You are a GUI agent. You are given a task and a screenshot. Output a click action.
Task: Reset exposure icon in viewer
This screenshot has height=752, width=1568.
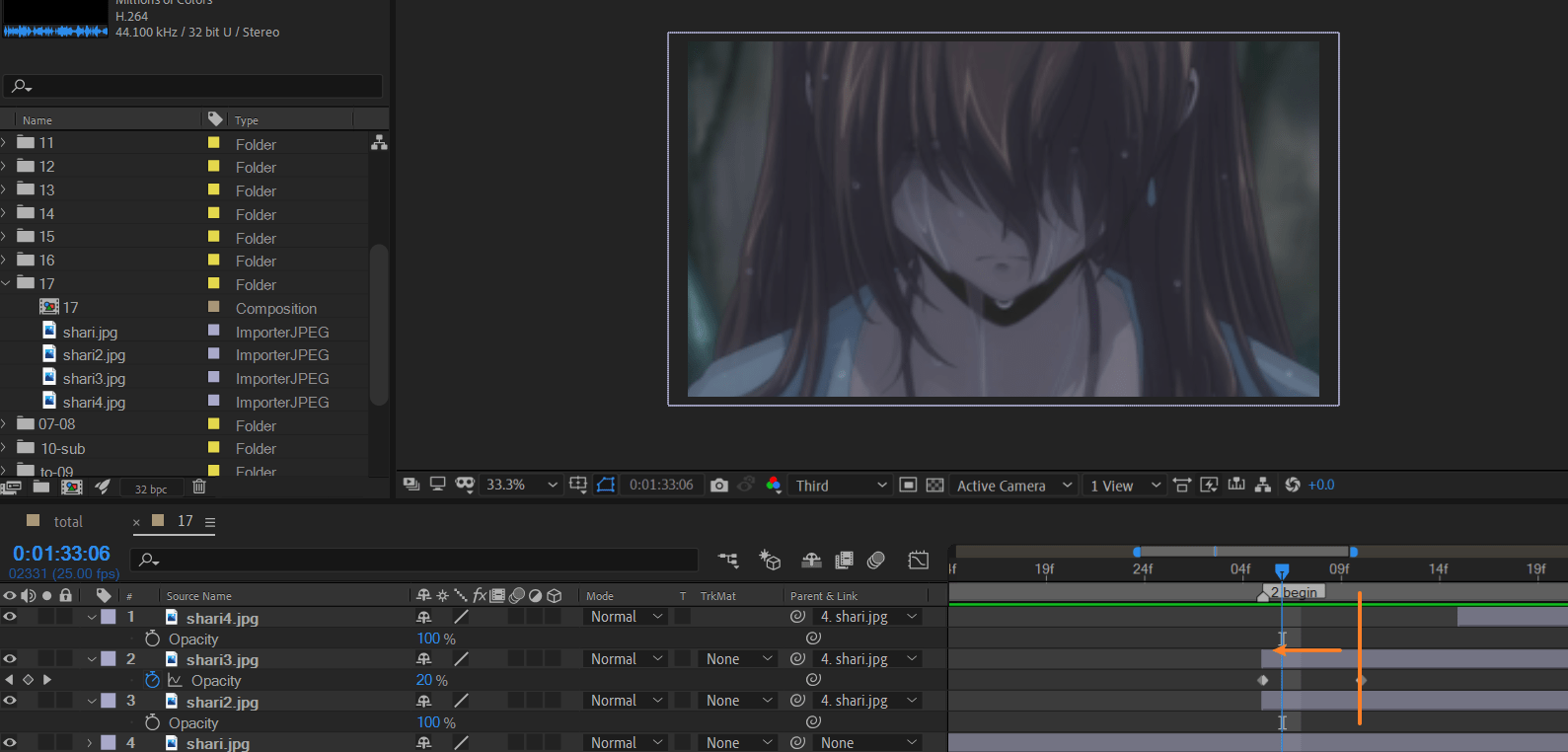(x=1293, y=485)
